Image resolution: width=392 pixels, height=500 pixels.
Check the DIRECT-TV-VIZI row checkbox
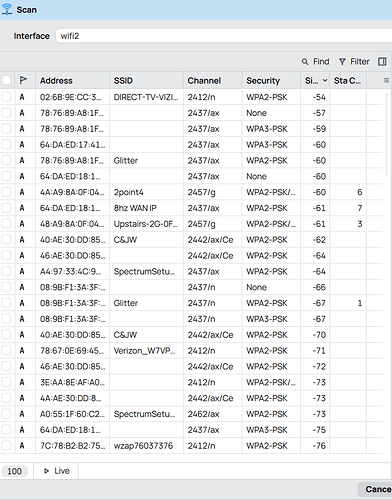click(6, 97)
